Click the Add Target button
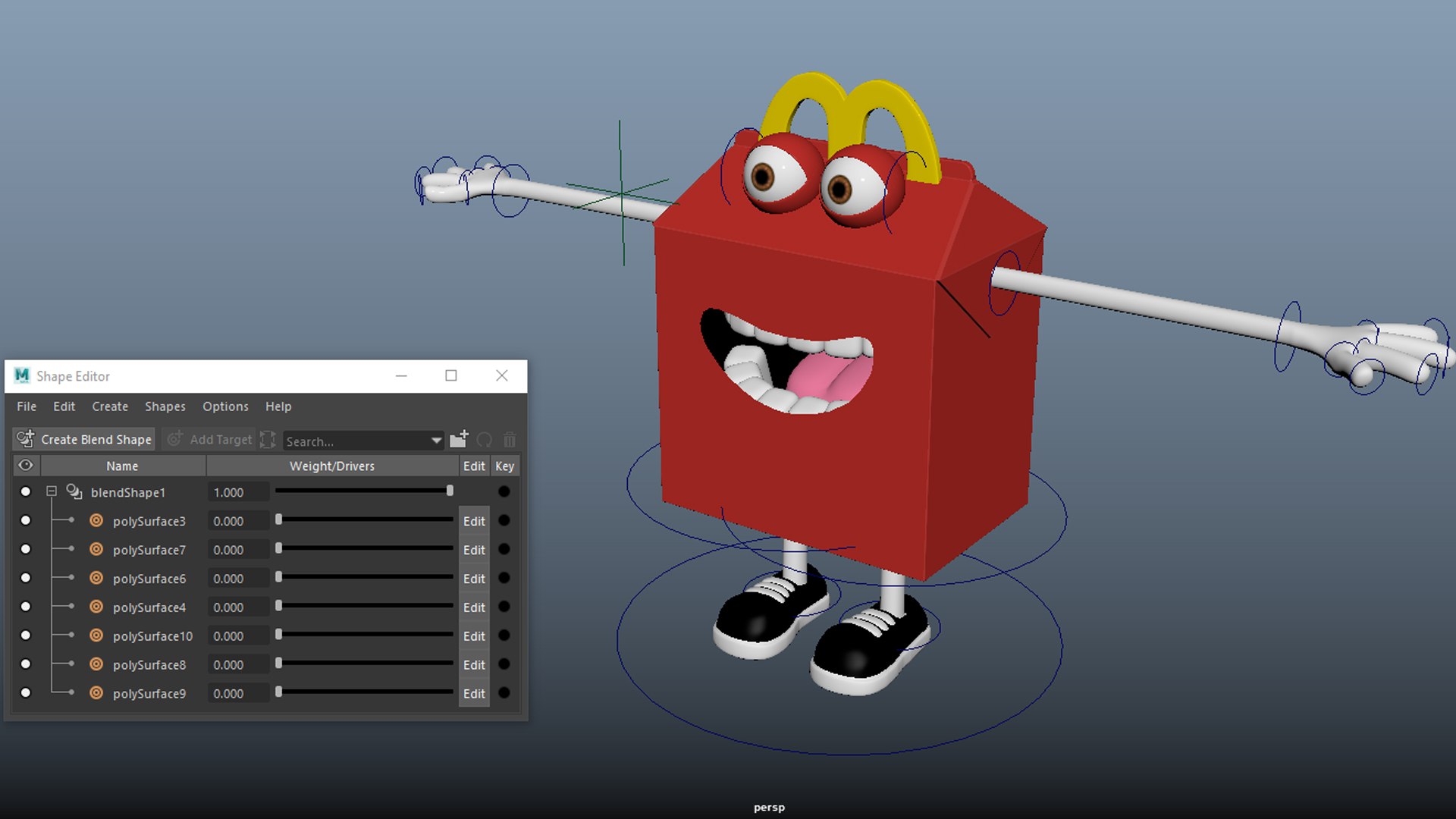Screen dimensions: 1456x819 point(210,439)
